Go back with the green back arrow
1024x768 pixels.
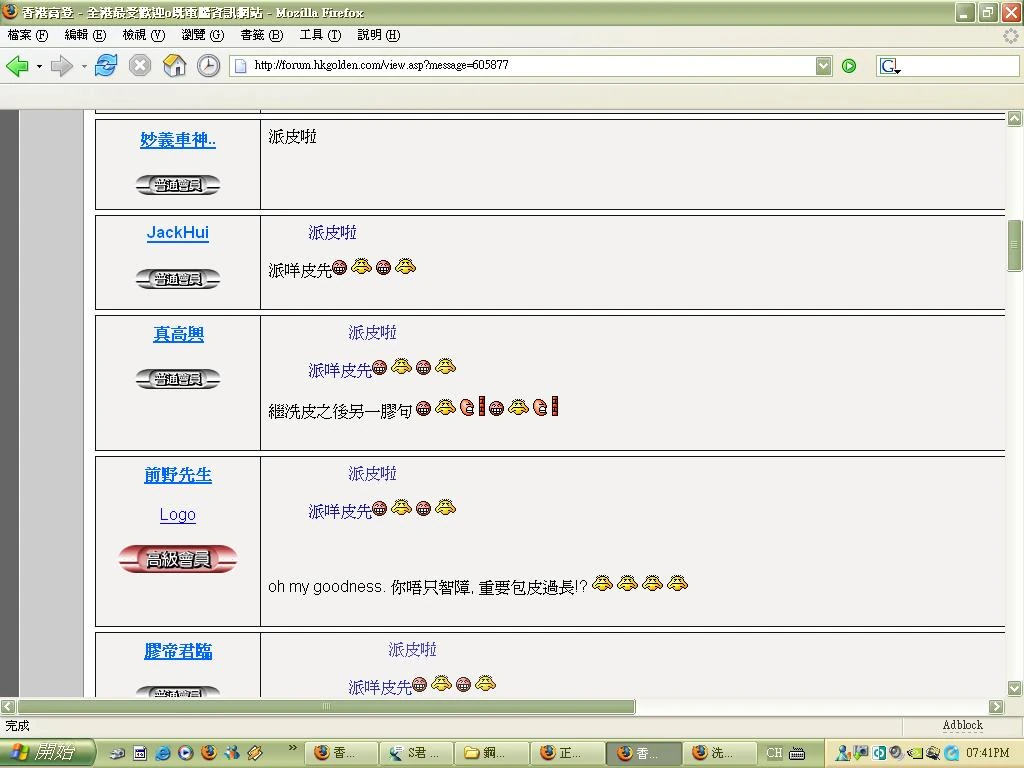click(x=18, y=65)
